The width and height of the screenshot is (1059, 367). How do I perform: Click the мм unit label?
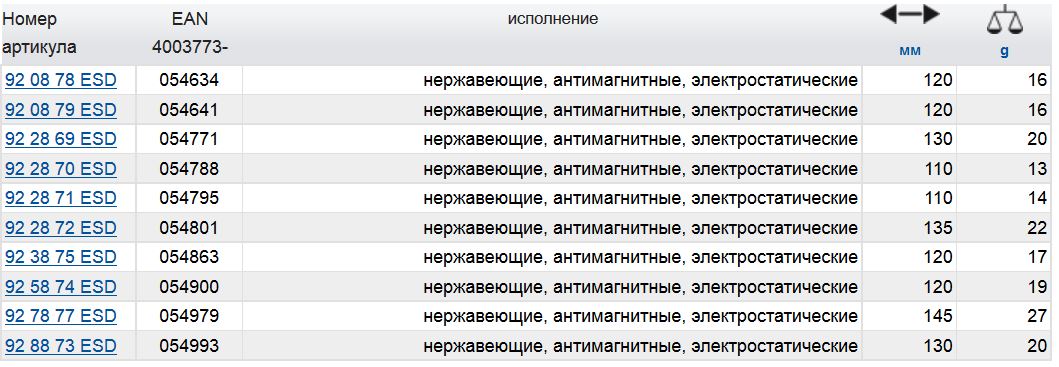point(910,51)
